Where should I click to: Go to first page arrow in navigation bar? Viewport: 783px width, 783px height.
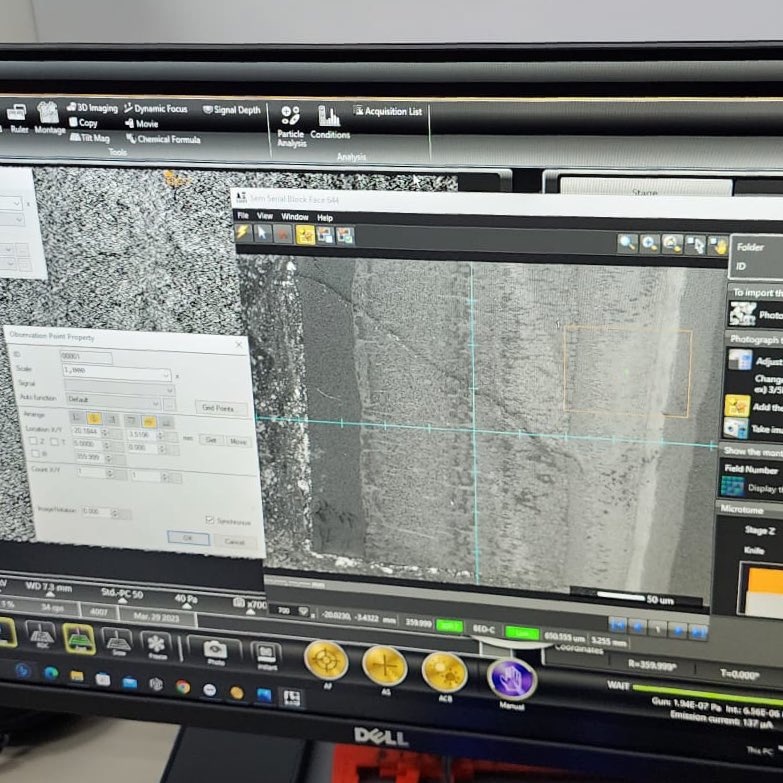[618, 625]
